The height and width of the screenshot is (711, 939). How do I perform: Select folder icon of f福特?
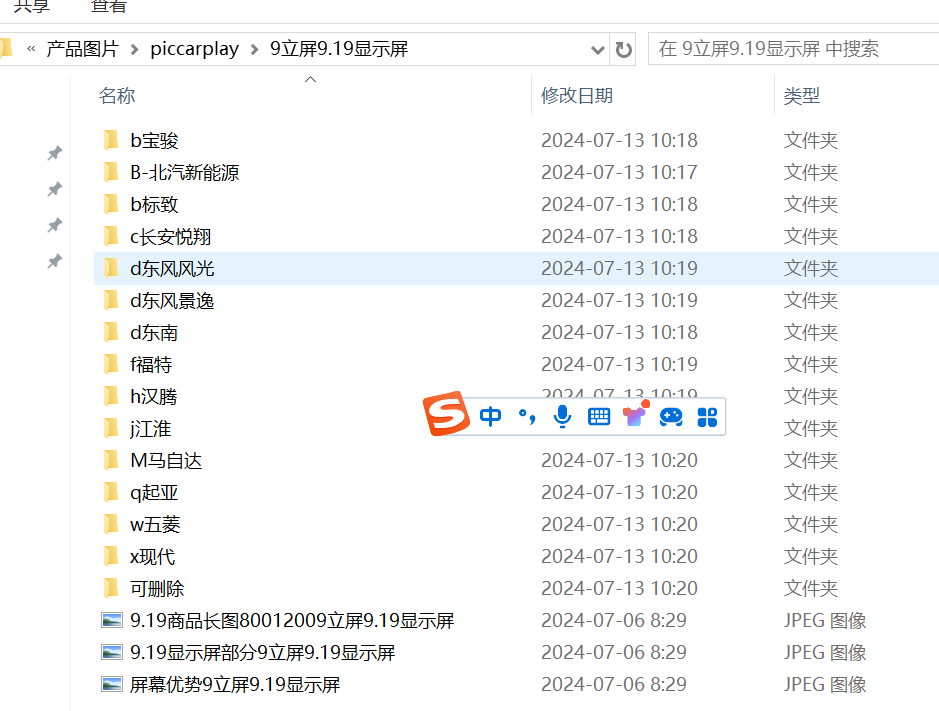[111, 364]
